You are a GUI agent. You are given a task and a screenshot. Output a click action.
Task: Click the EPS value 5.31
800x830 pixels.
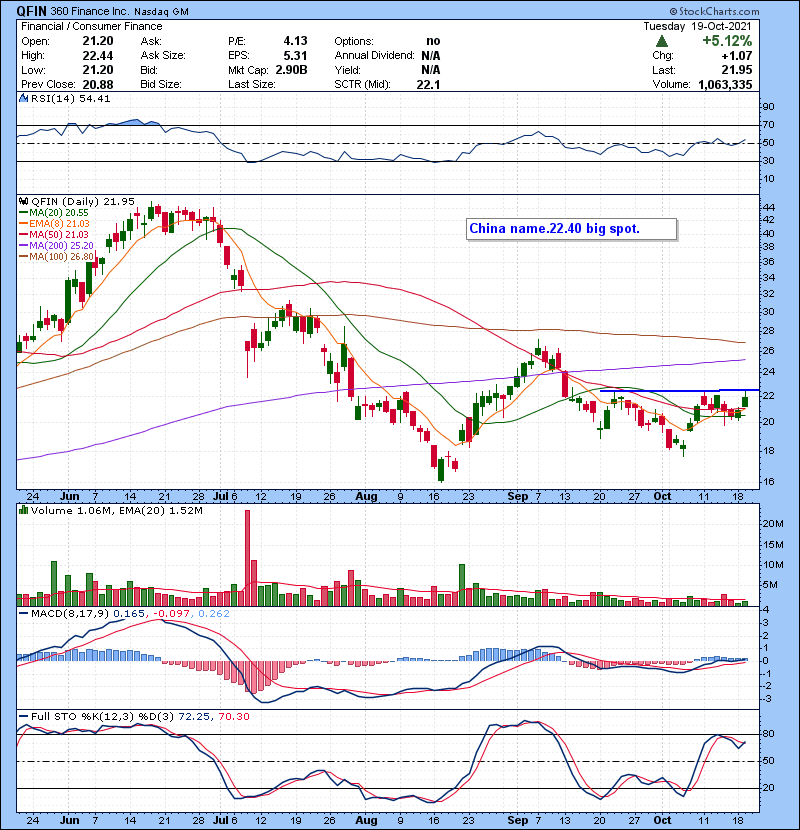(x=295, y=56)
